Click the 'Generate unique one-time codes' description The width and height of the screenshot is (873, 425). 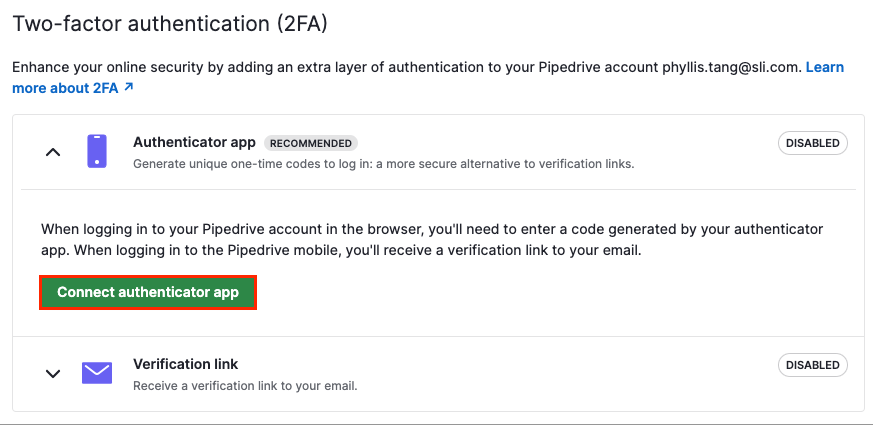(384, 164)
